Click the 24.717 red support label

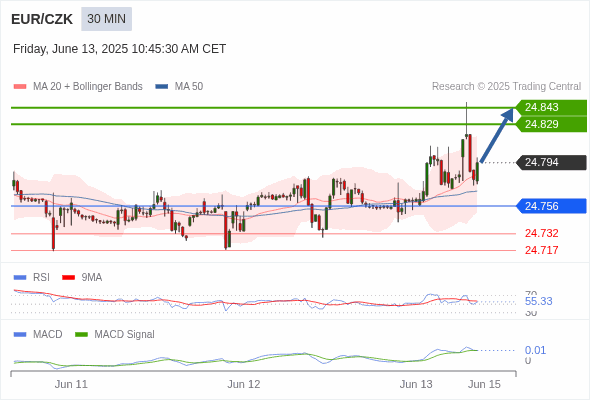pos(541,250)
